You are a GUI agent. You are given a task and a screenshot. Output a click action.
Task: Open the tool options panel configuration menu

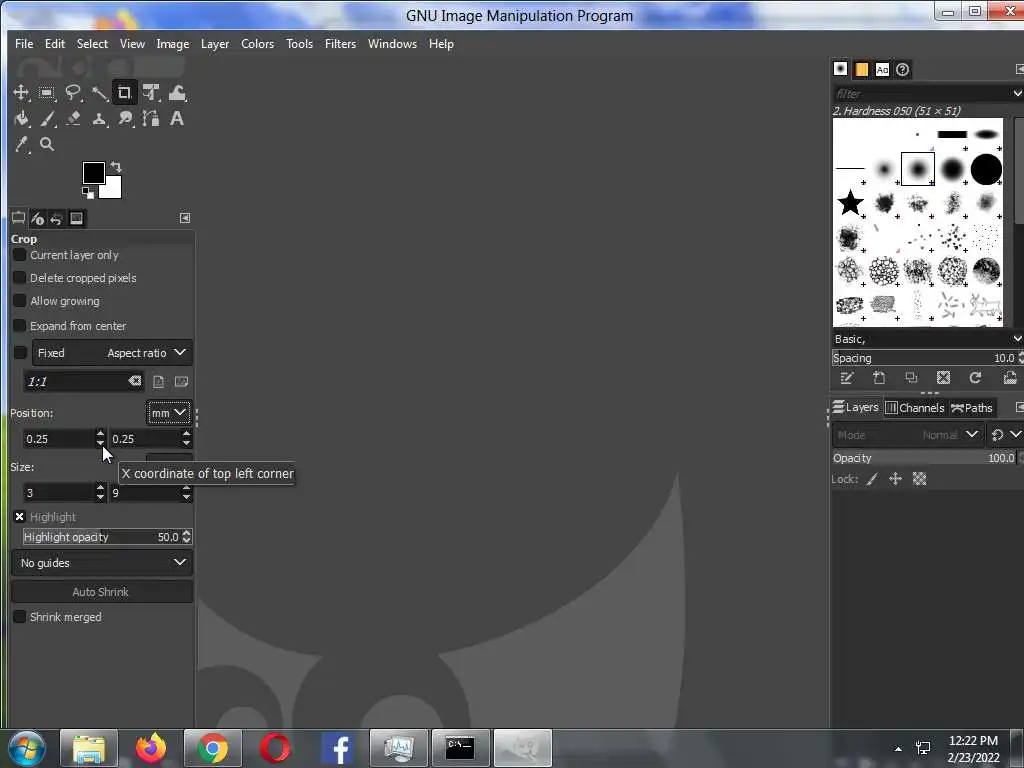click(185, 218)
